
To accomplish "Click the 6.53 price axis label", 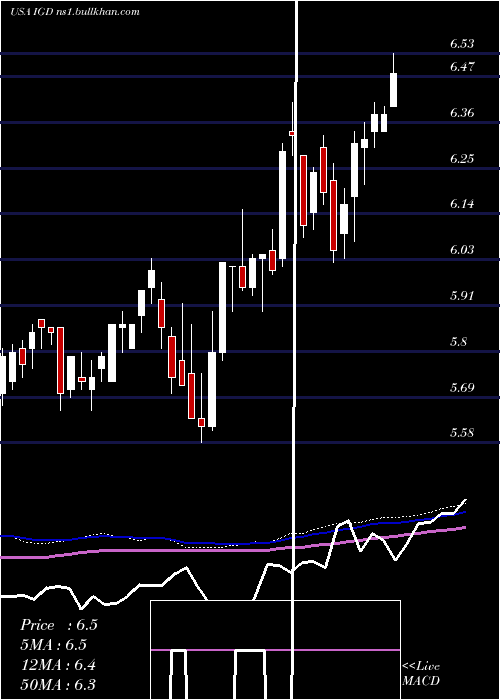I will [462, 44].
